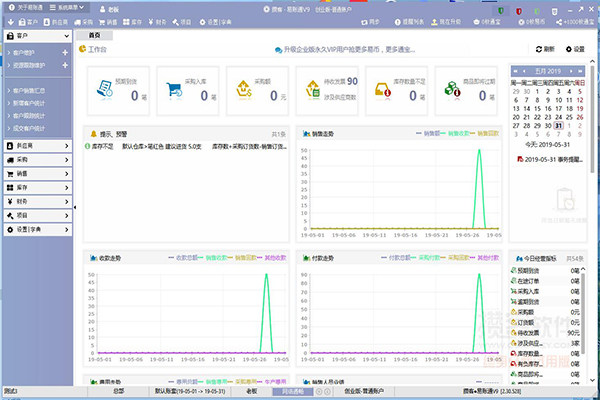Open the 客户 module dropdown in sidebar
The height and width of the screenshot is (400, 600).
(x=38, y=36)
